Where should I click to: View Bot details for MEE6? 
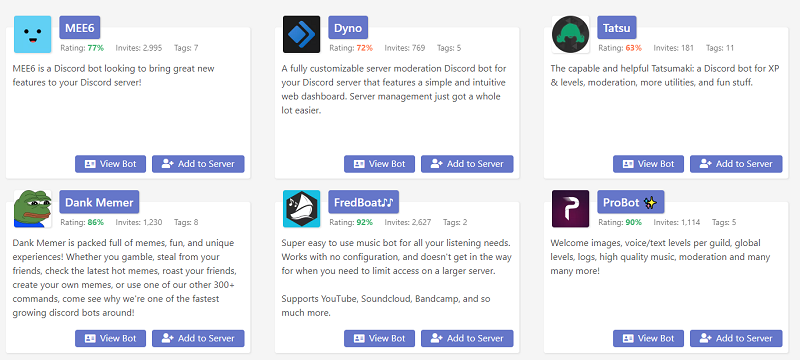click(x=110, y=164)
